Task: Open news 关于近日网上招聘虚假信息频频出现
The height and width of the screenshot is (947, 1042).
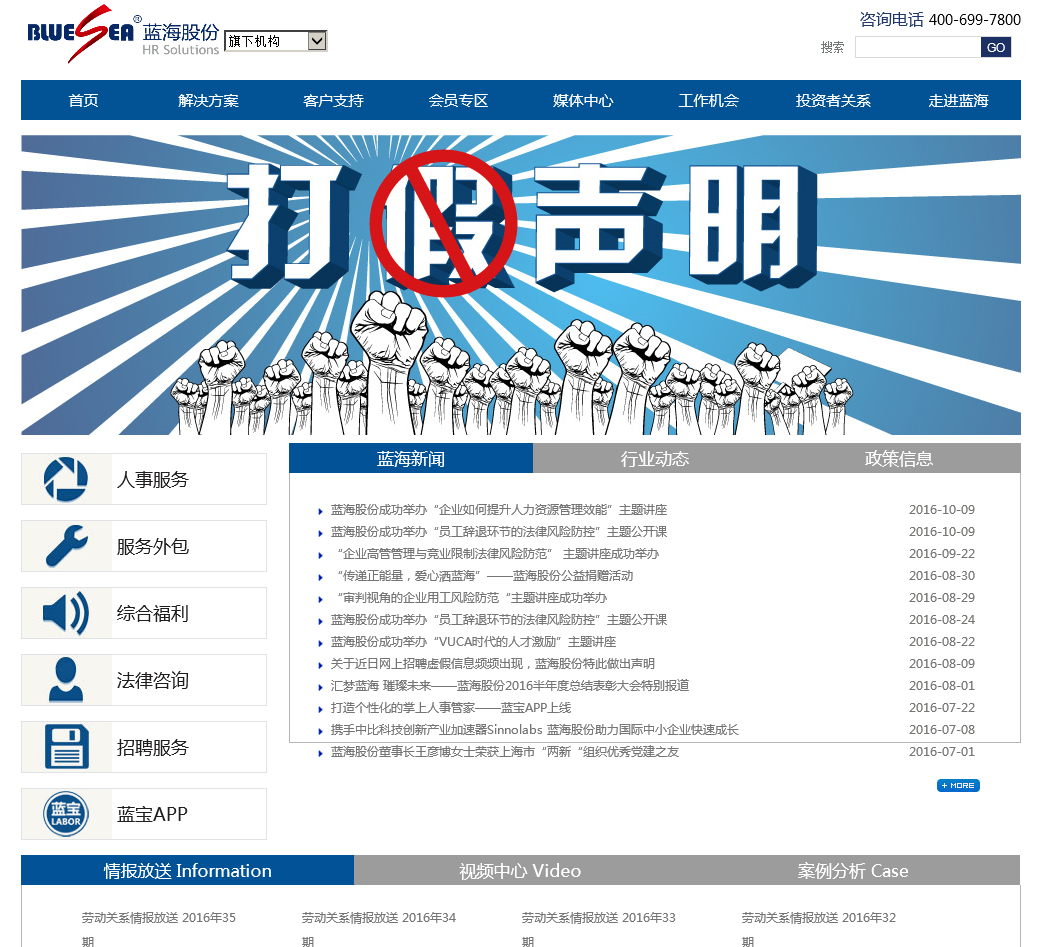Action: tap(492, 663)
